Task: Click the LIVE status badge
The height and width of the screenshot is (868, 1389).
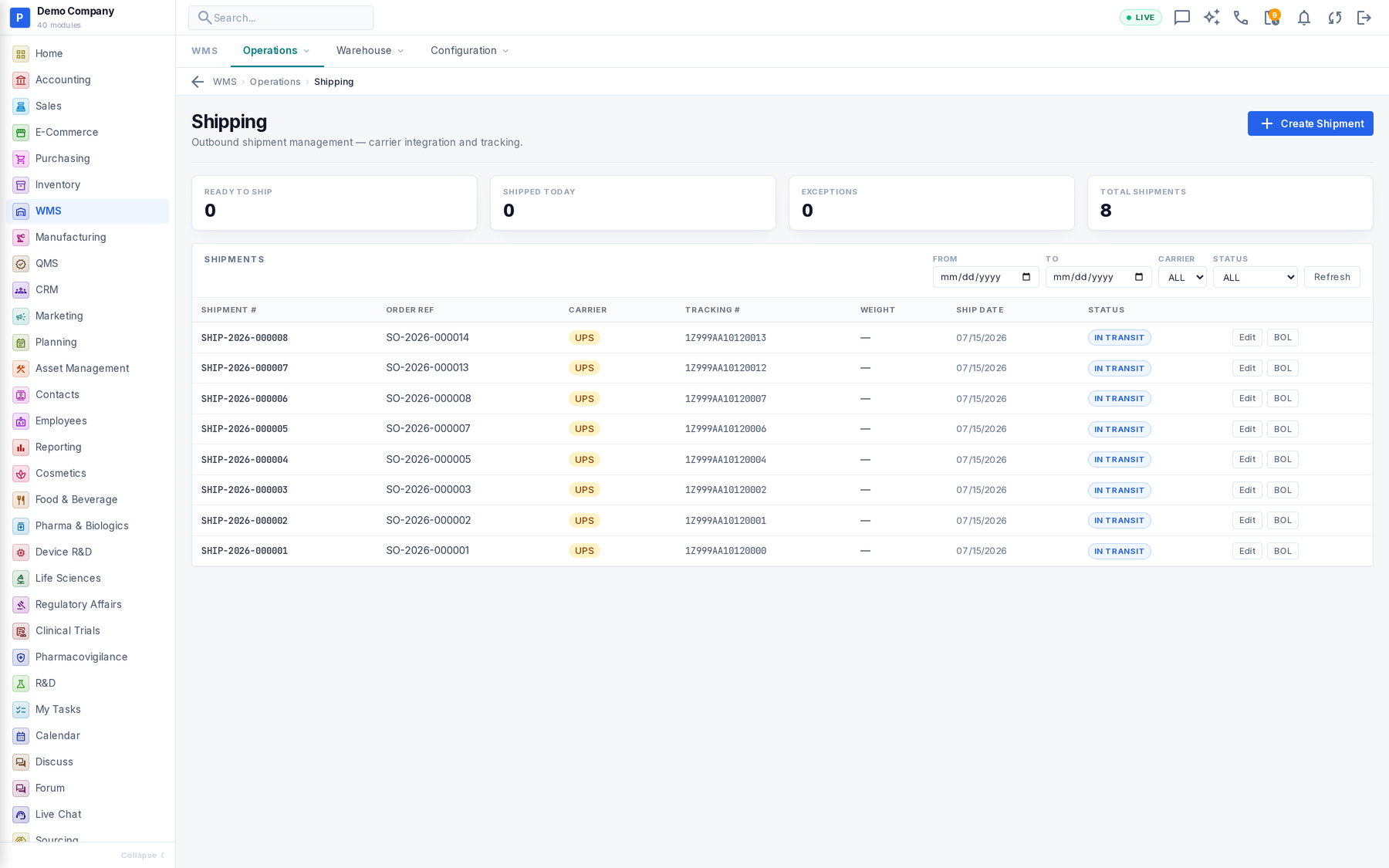Action: [x=1141, y=18]
